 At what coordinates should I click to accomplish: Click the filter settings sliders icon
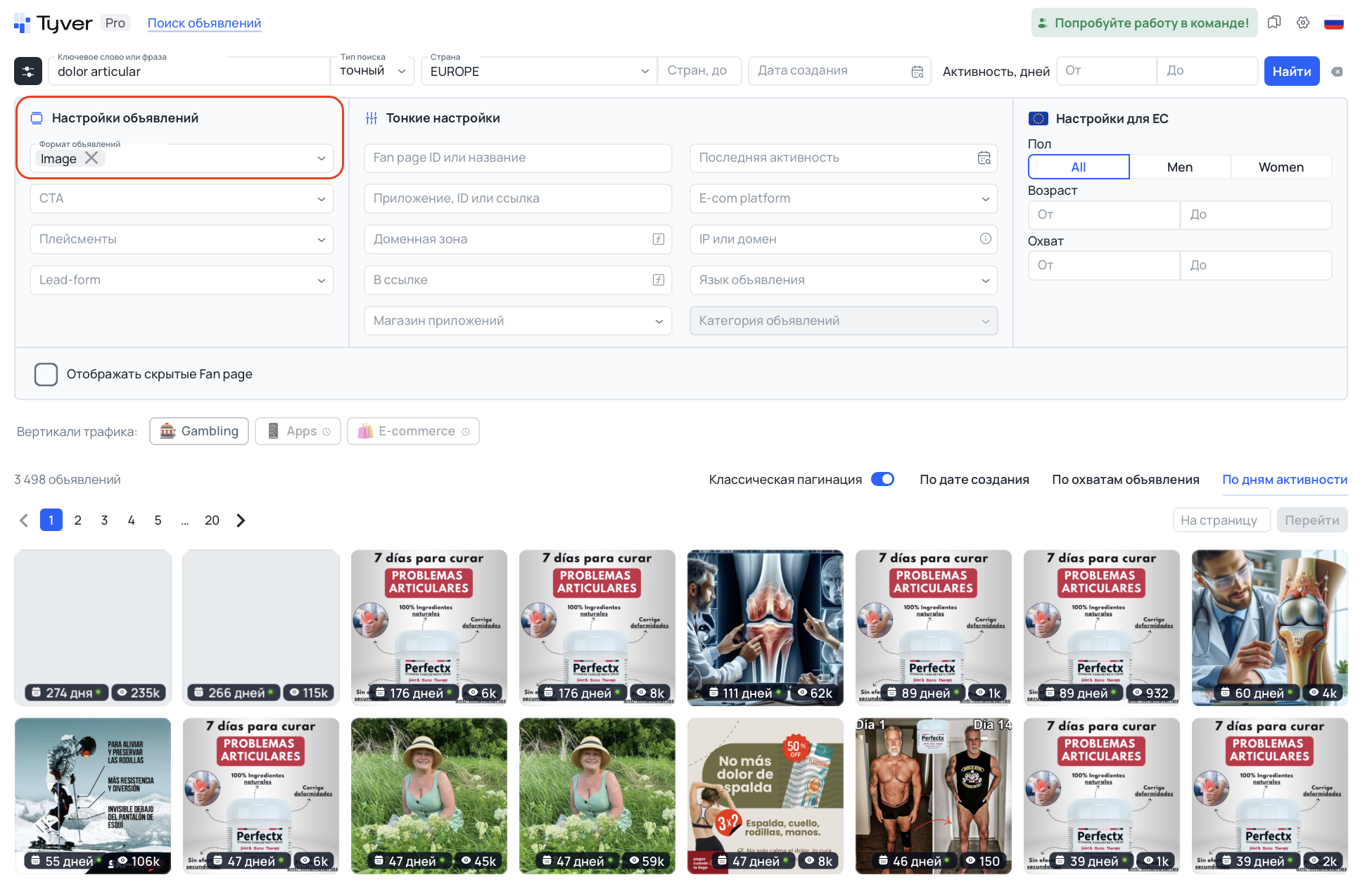pos(28,71)
